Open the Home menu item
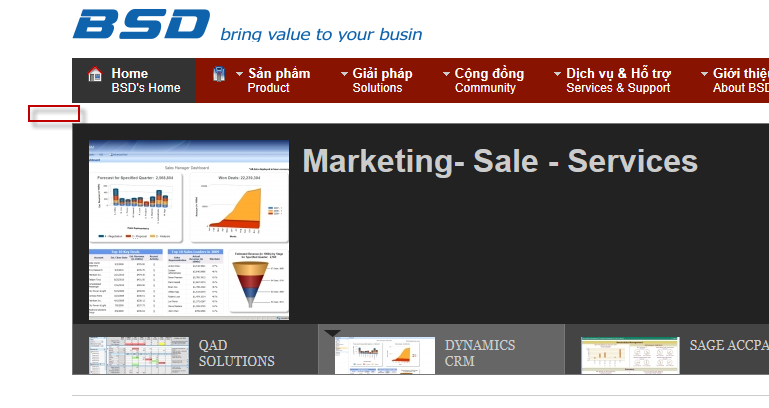The height and width of the screenshot is (408, 769). click(x=145, y=80)
